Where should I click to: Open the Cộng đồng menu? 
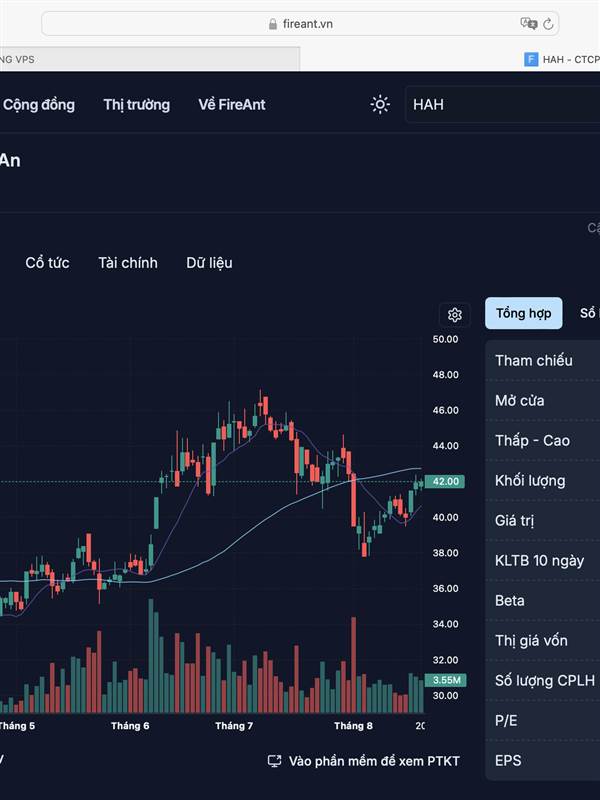click(39, 105)
